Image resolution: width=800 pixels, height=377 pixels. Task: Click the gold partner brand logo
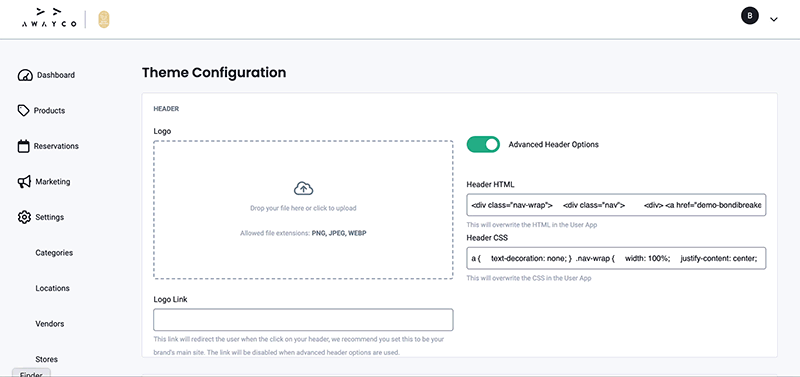click(104, 19)
